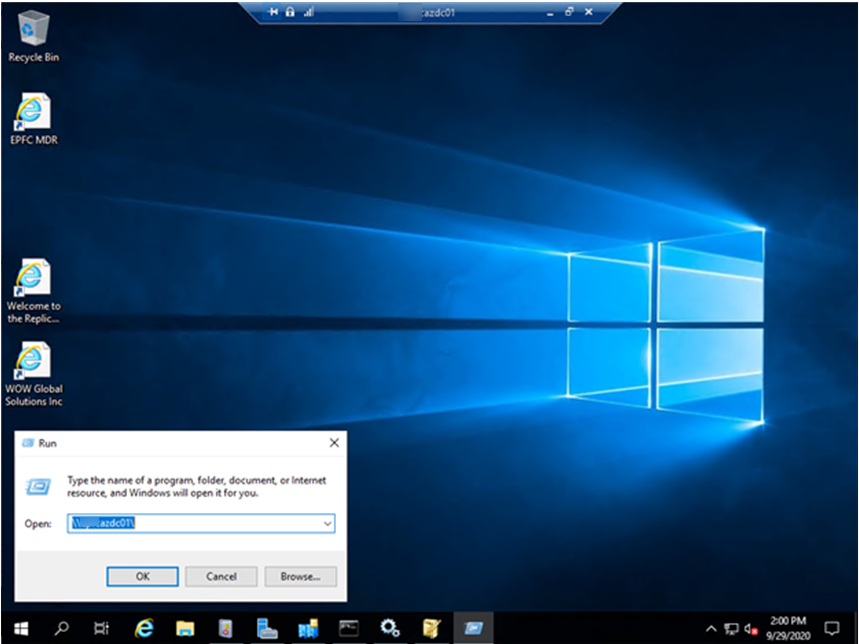Click the lock icon on connection bar
Image resolution: width=859 pixels, height=644 pixels.
point(290,12)
